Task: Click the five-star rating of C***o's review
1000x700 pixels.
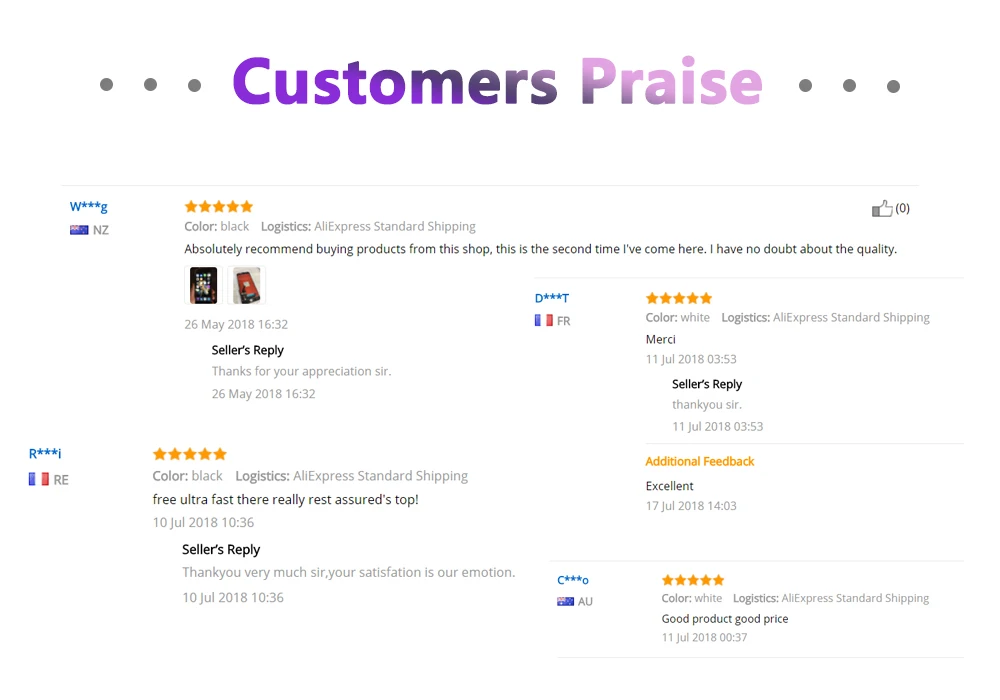Action: (x=693, y=580)
